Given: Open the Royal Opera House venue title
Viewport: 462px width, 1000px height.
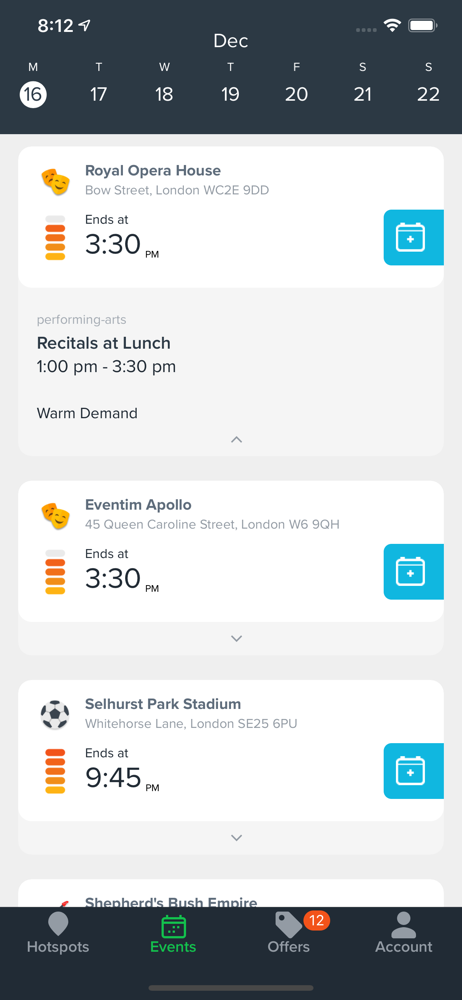Looking at the screenshot, I should (x=153, y=171).
